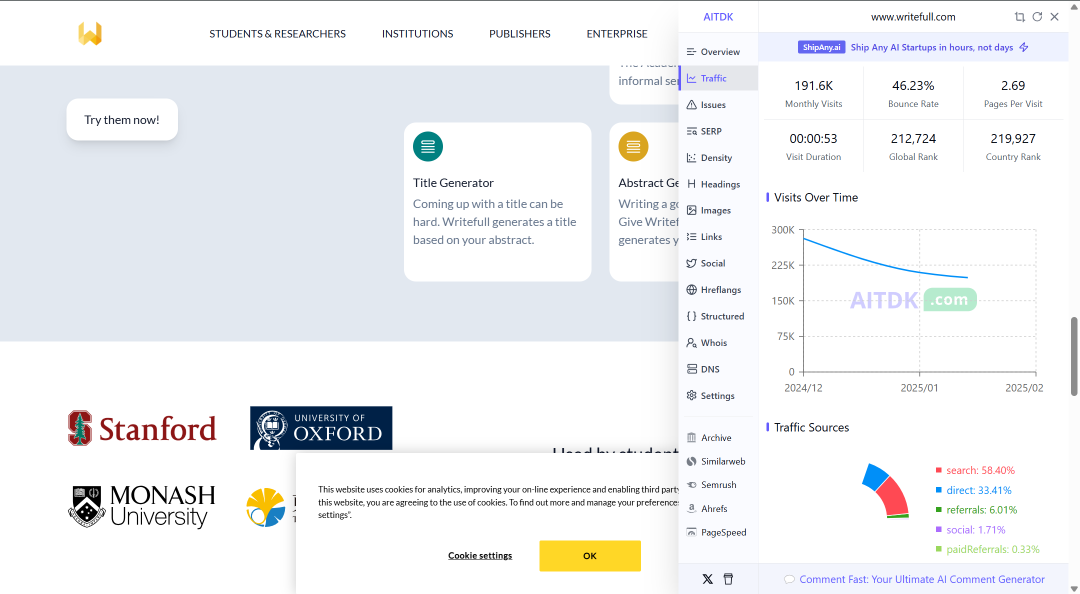The image size is (1080, 594).
Task: Click the Stanford logo
Action: (142, 428)
